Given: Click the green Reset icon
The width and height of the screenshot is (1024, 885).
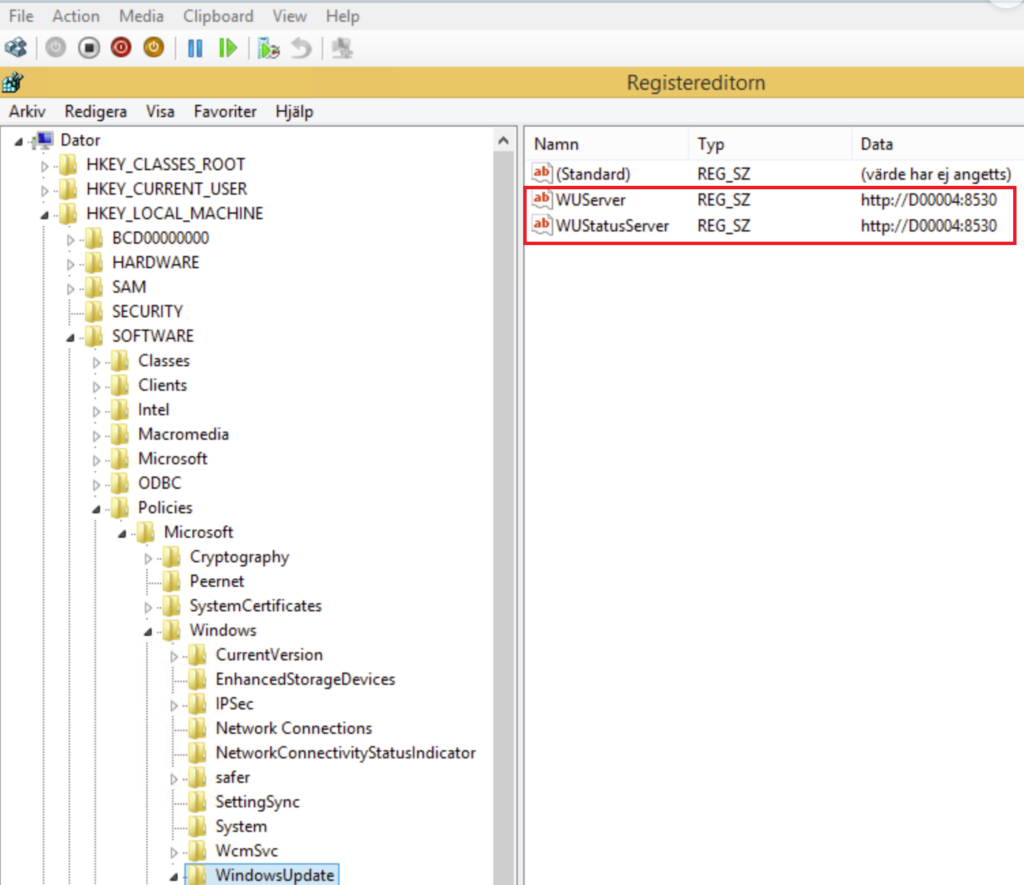Looking at the screenshot, I should click(x=228, y=48).
